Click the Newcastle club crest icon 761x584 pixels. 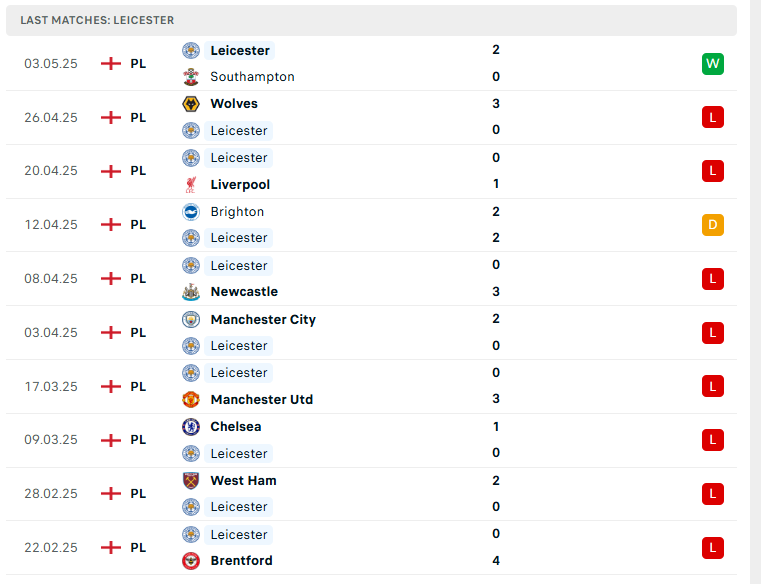[191, 292]
